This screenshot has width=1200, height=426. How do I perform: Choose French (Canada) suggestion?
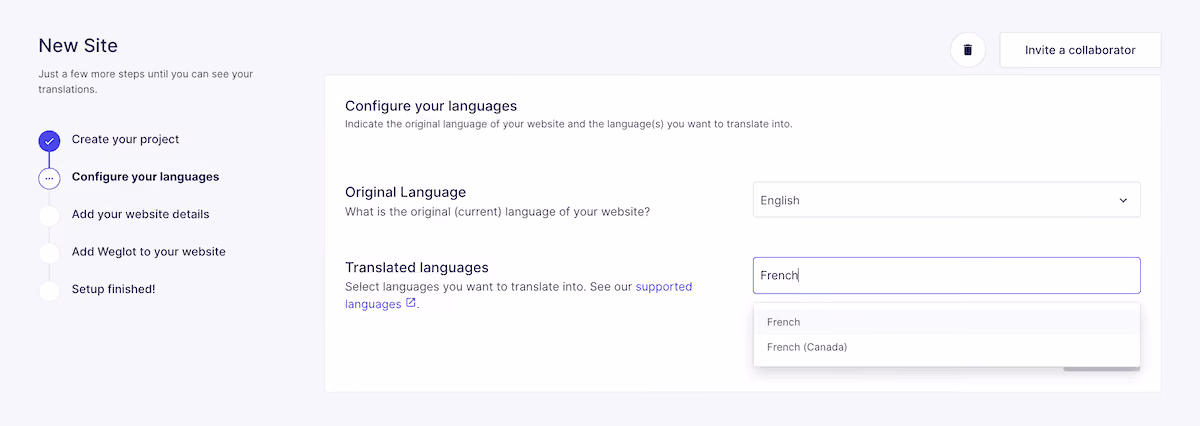coord(946,347)
